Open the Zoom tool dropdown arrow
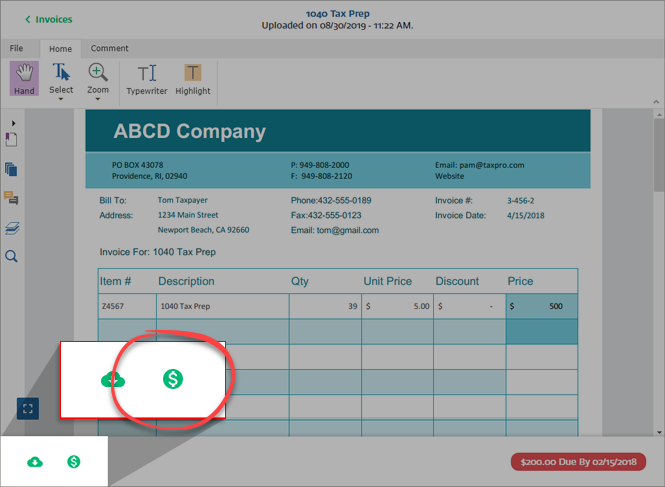The image size is (665, 487). tap(98, 99)
